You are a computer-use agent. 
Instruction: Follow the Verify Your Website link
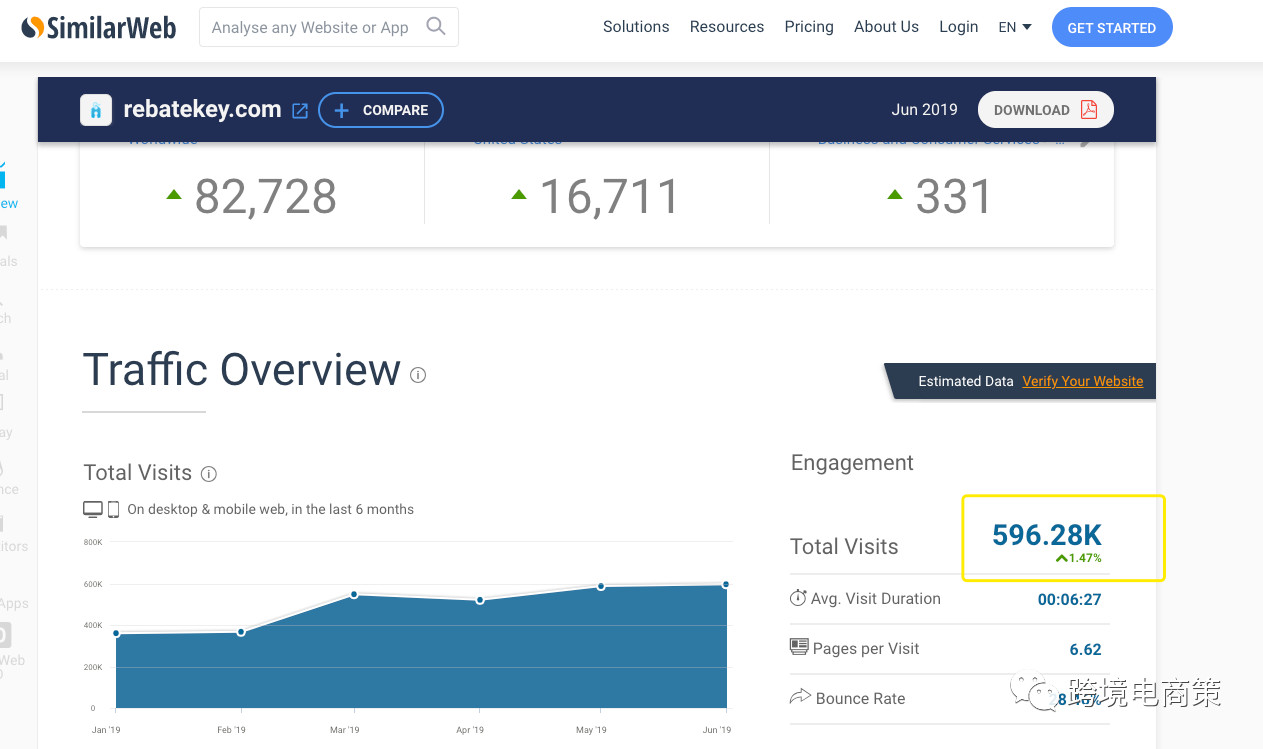[x=1082, y=381]
